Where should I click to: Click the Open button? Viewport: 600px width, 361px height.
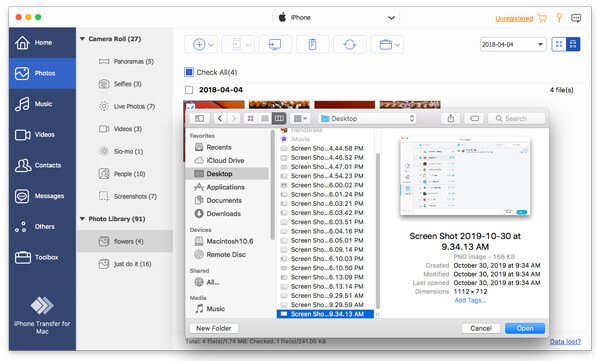point(525,328)
